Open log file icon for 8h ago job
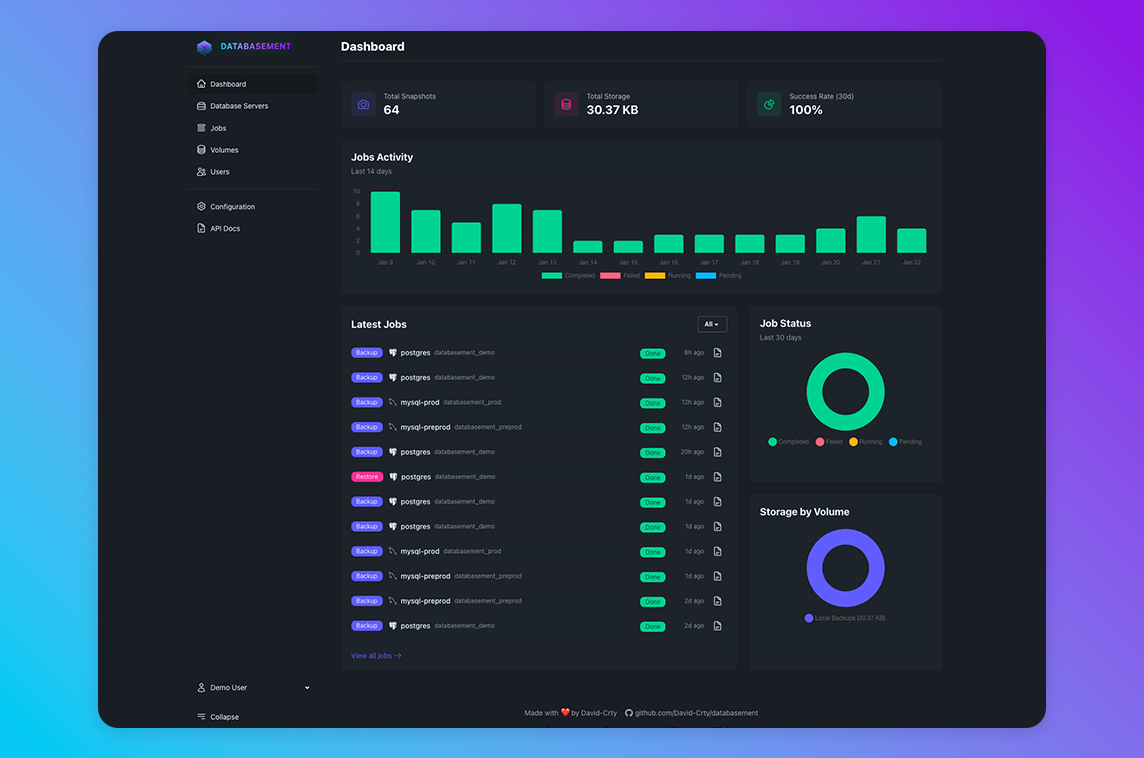The image size is (1144, 758). 717,353
